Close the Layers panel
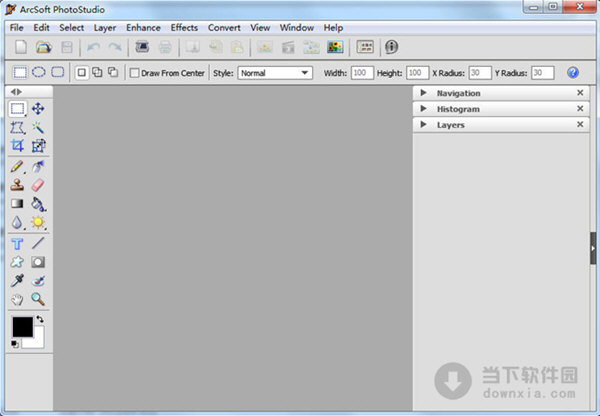Screen dimensions: 600x416 (580, 124)
